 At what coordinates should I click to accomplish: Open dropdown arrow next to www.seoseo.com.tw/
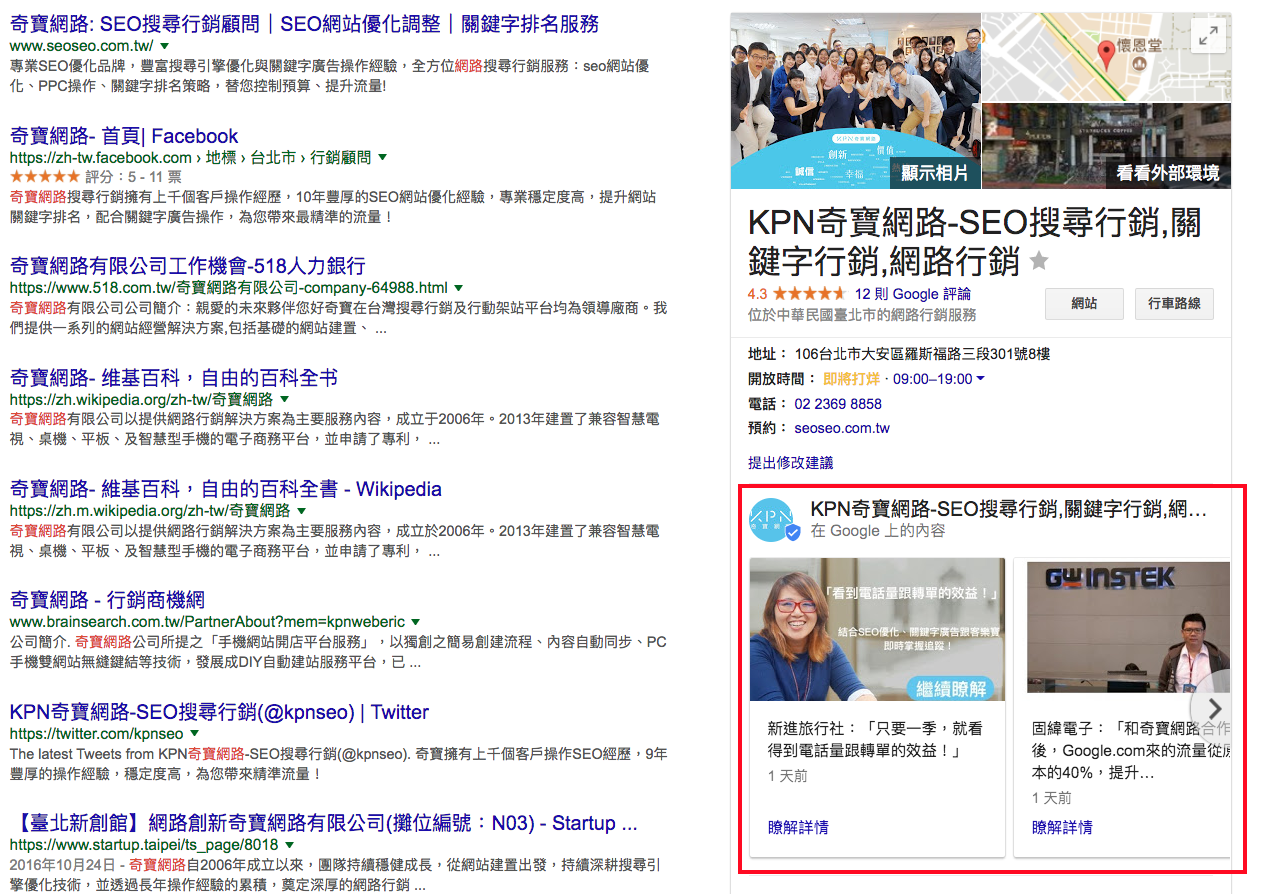tap(165, 47)
